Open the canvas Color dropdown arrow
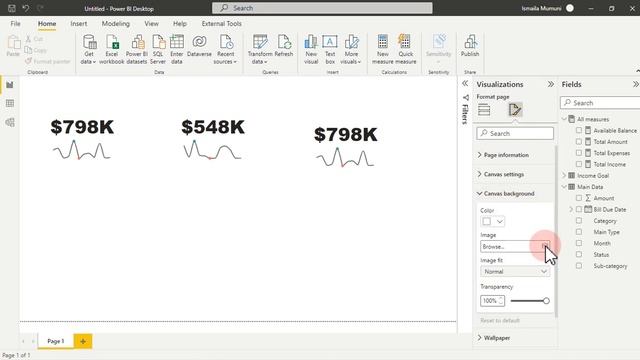This screenshot has height=360, width=640. tap(500, 222)
